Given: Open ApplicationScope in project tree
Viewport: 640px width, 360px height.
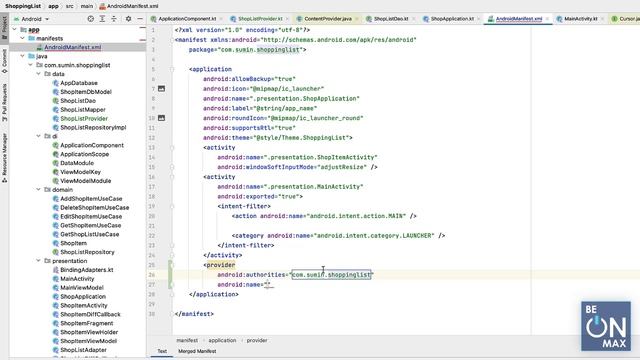Looking at the screenshot, I should click(84, 154).
